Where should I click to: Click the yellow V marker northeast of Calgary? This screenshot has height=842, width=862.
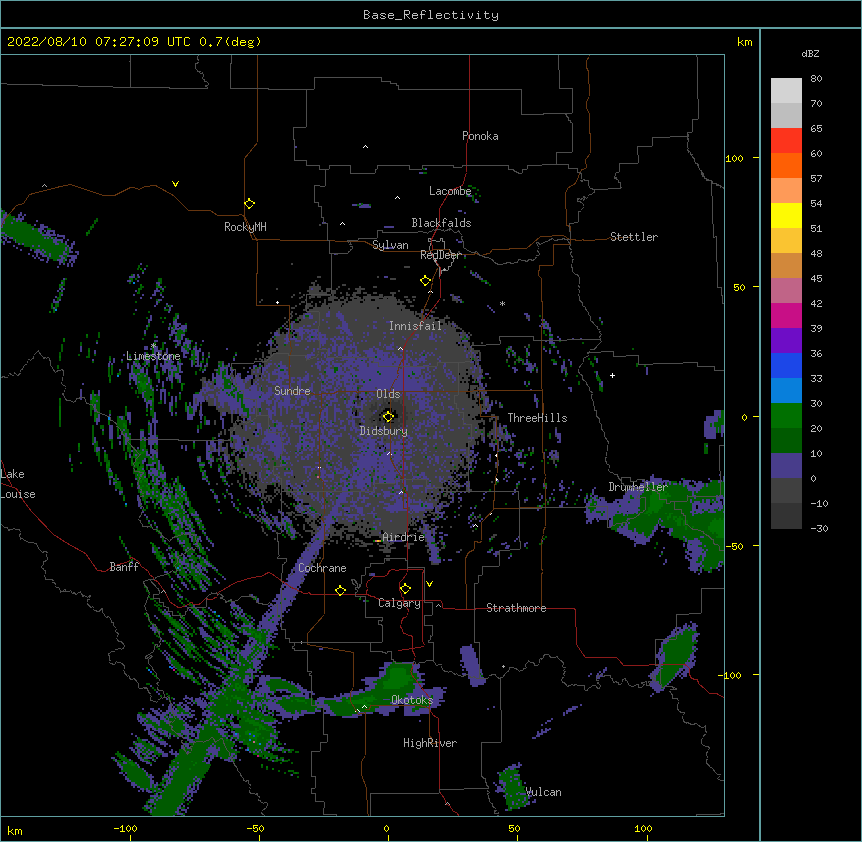tap(429, 584)
